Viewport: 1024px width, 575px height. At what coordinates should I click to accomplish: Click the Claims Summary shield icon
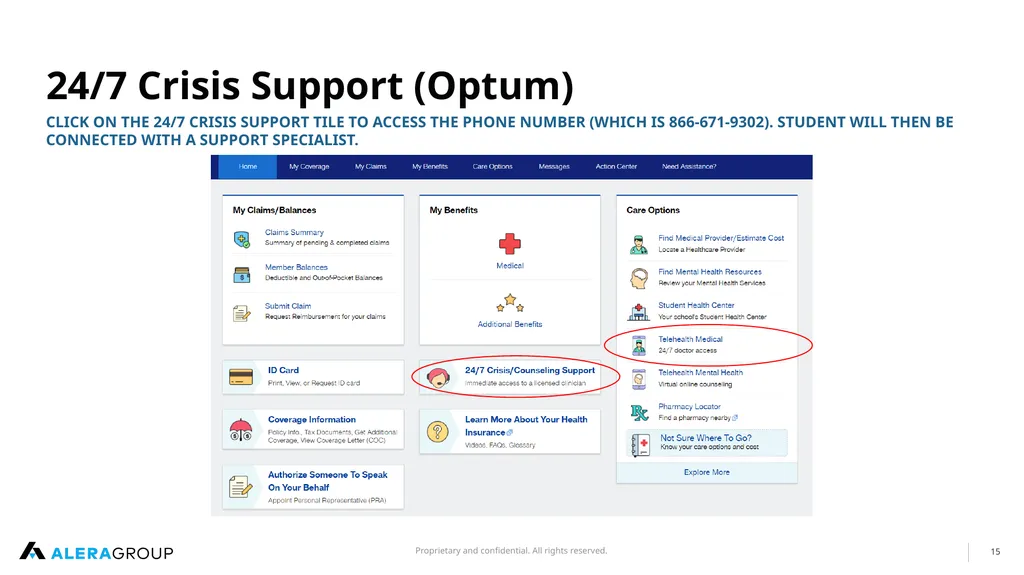tap(242, 239)
